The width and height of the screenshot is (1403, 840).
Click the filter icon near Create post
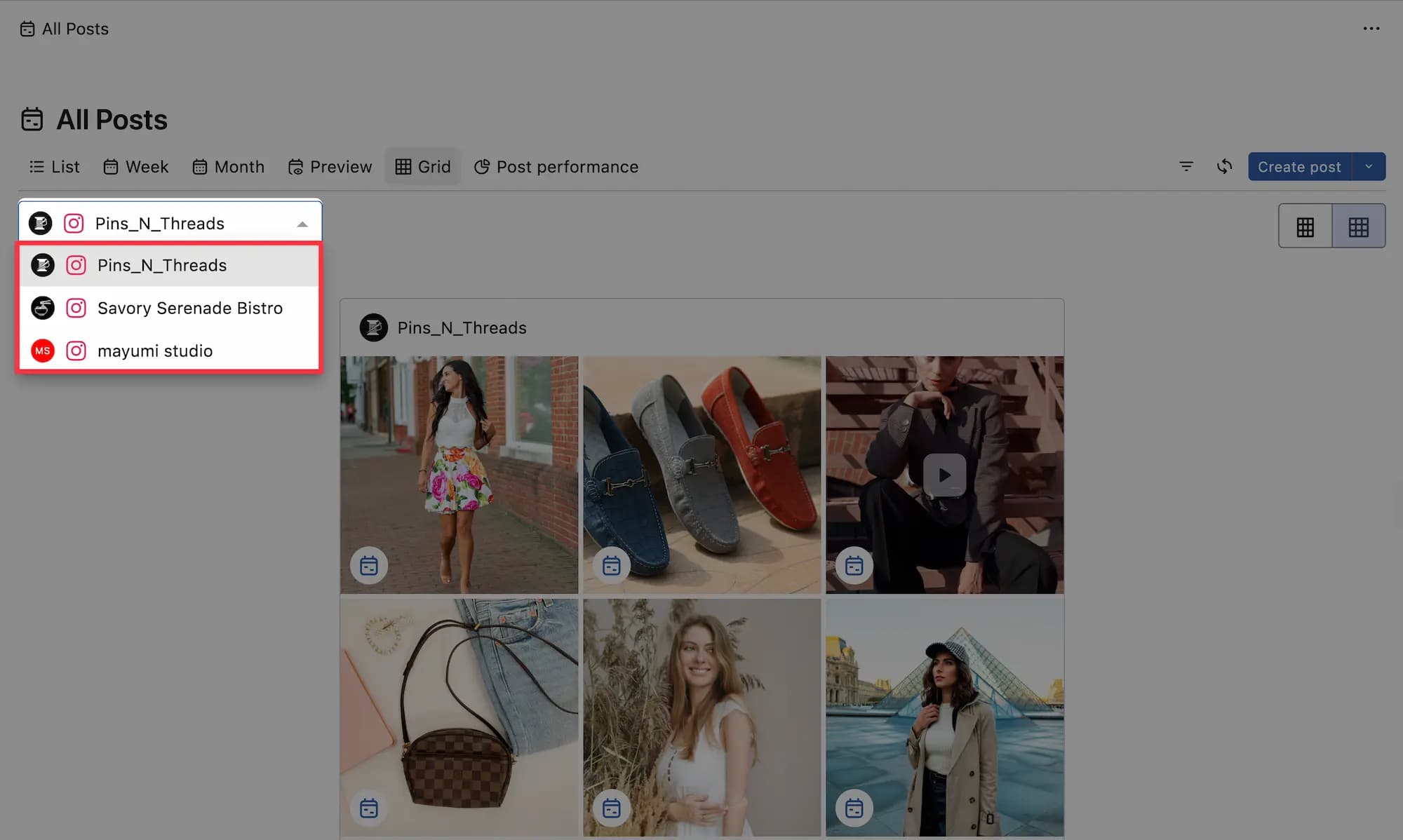pyautogui.click(x=1186, y=167)
